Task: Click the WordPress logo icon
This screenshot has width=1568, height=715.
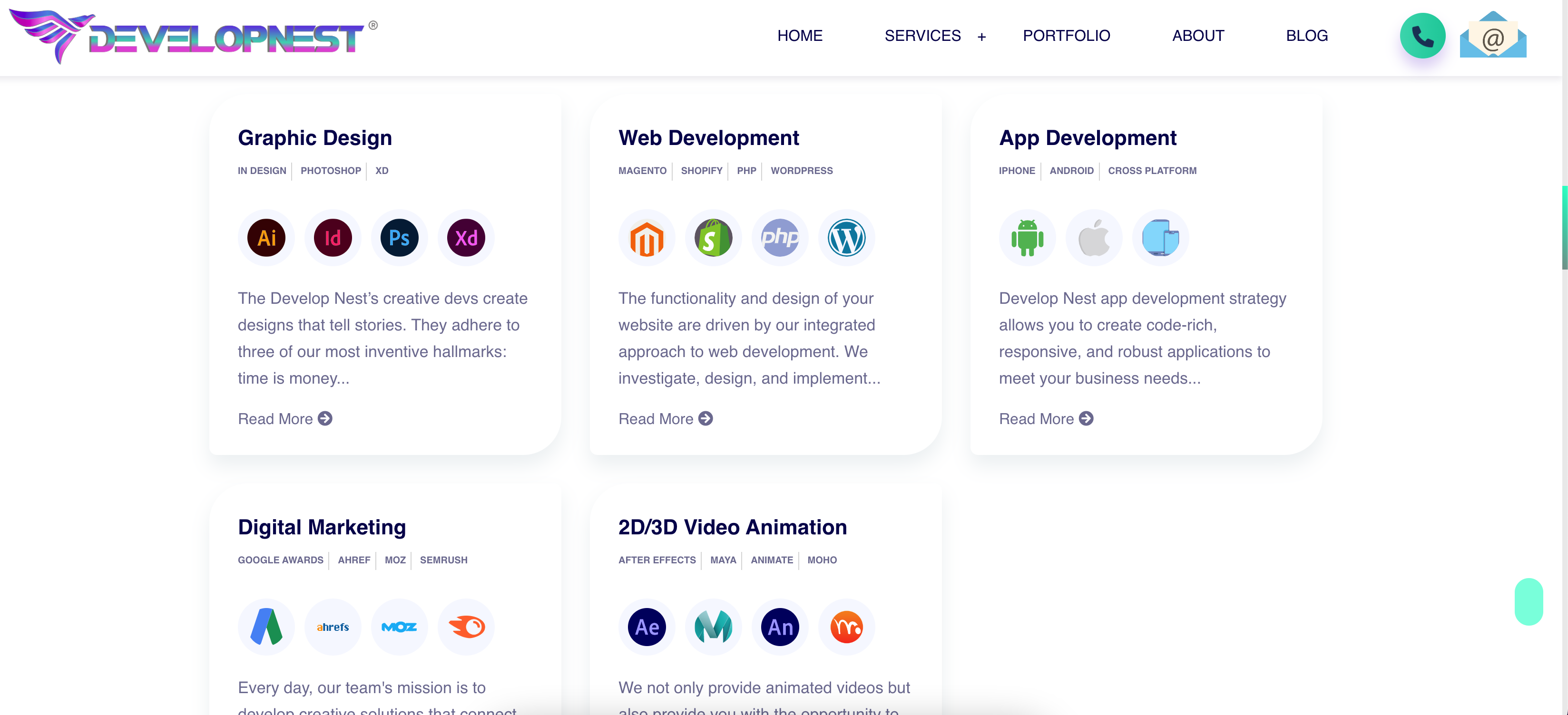Action: coord(847,238)
